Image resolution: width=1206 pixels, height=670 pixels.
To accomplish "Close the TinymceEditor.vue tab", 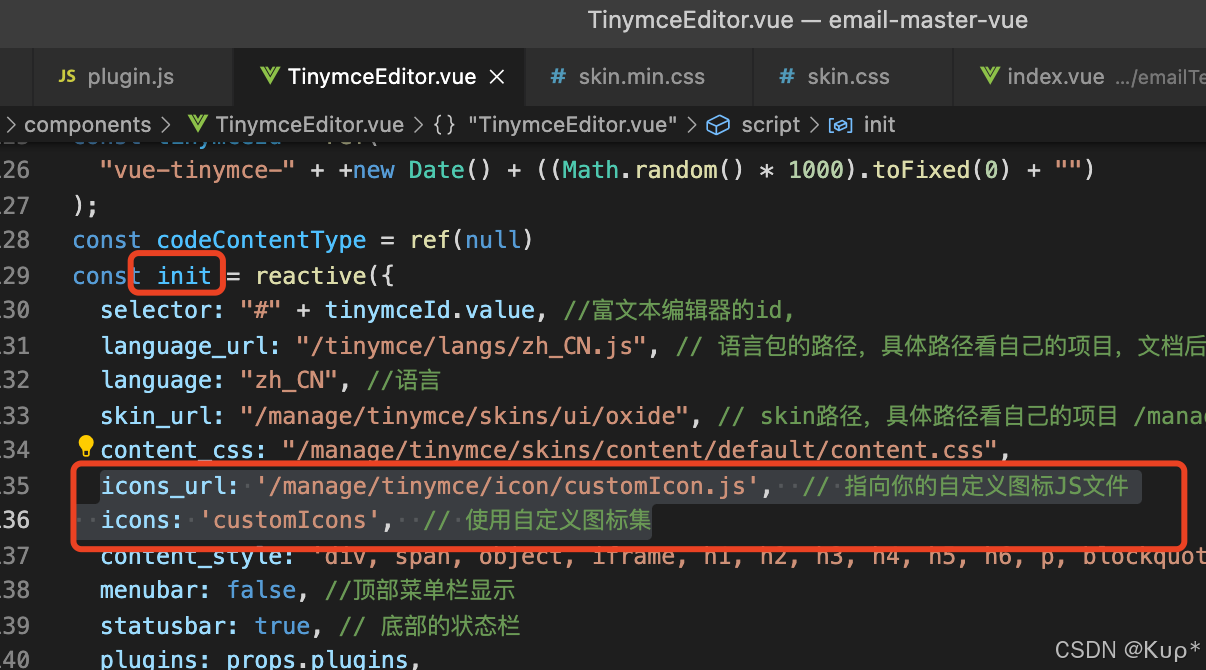I will (x=496, y=76).
